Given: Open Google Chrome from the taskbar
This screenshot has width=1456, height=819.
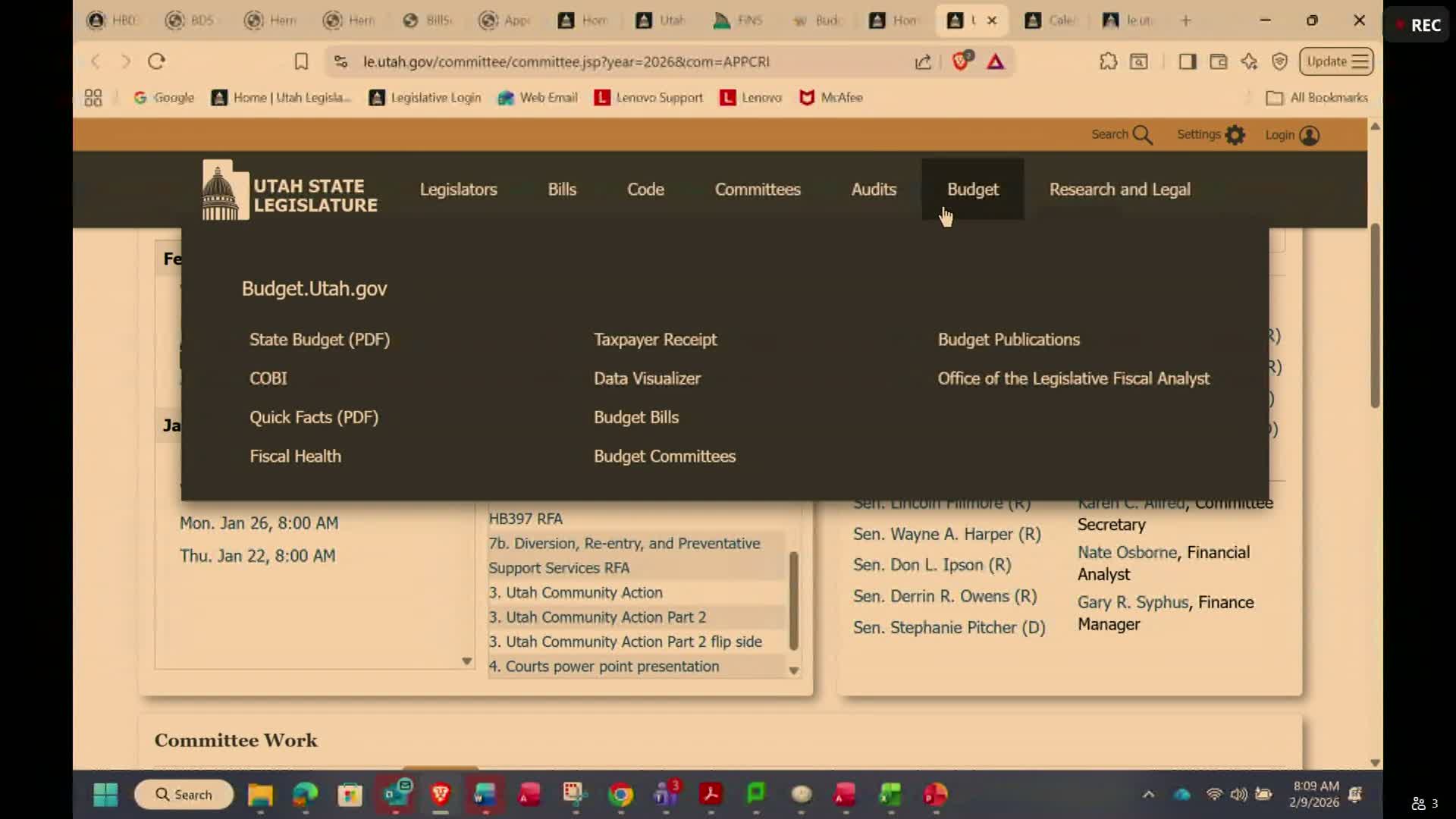Looking at the screenshot, I should click(x=620, y=794).
